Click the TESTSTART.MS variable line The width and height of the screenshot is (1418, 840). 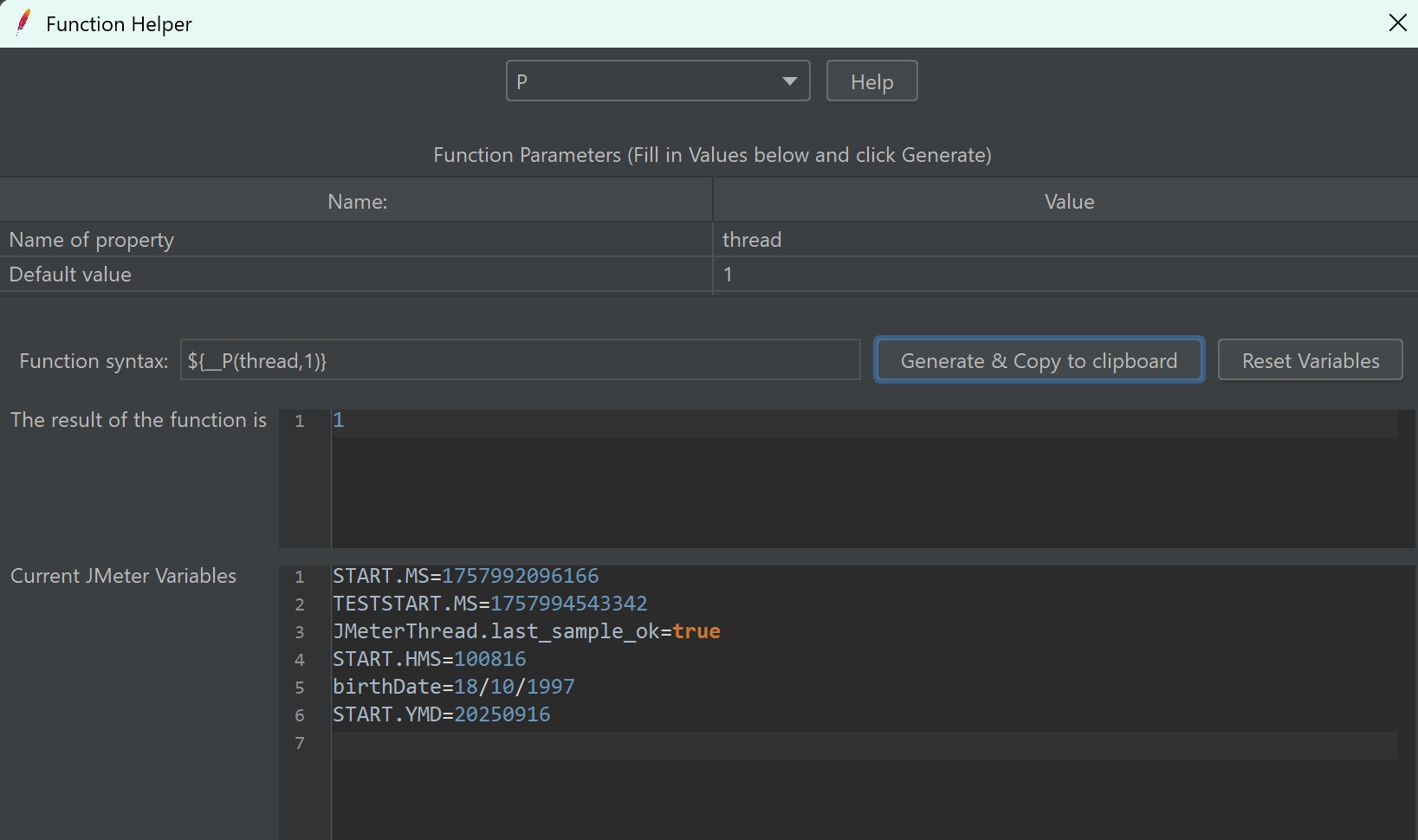point(490,604)
